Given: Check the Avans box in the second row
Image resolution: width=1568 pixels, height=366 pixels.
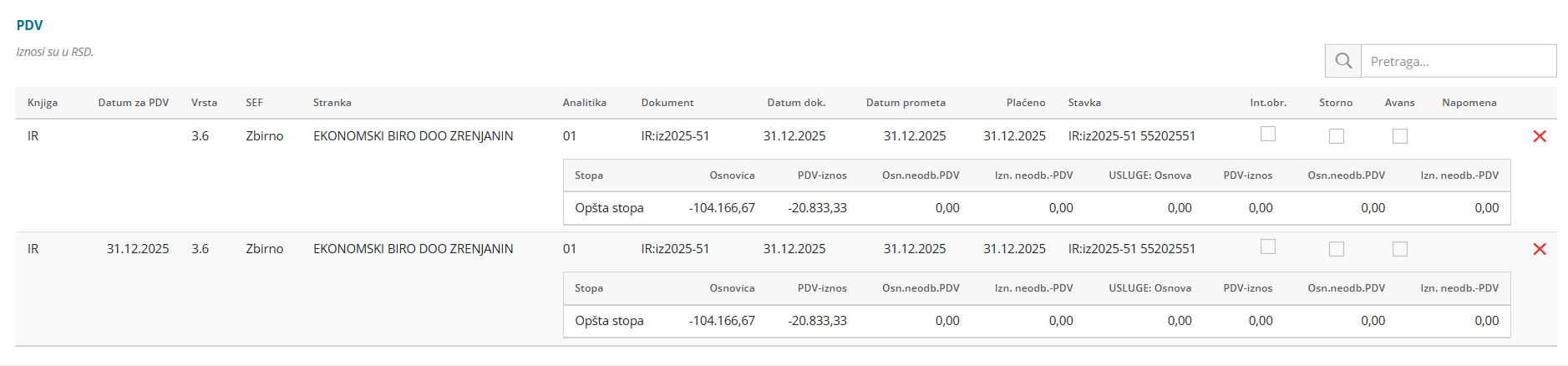Looking at the screenshot, I should click(x=1400, y=249).
